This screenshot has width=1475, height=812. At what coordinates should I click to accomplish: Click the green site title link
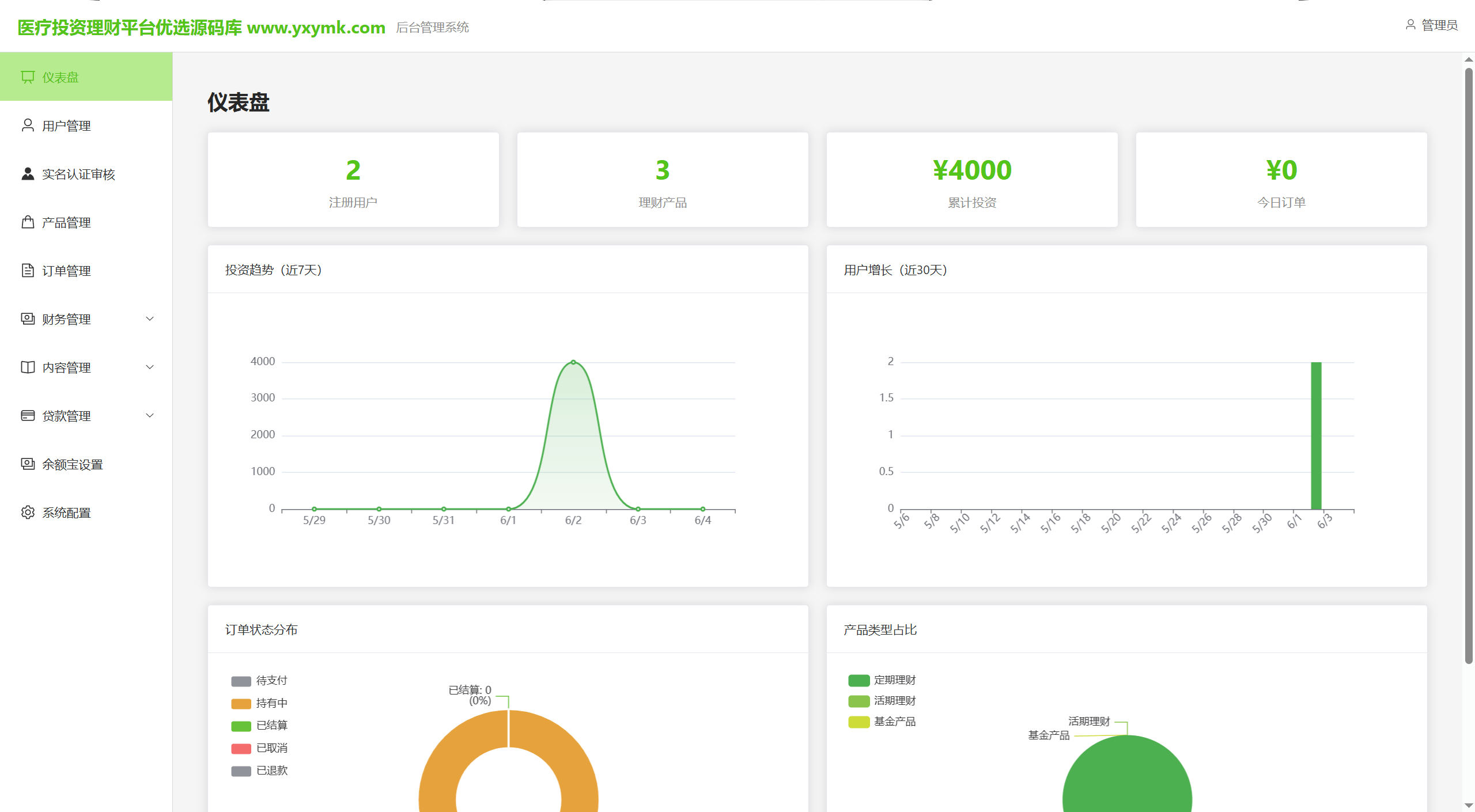point(201,27)
